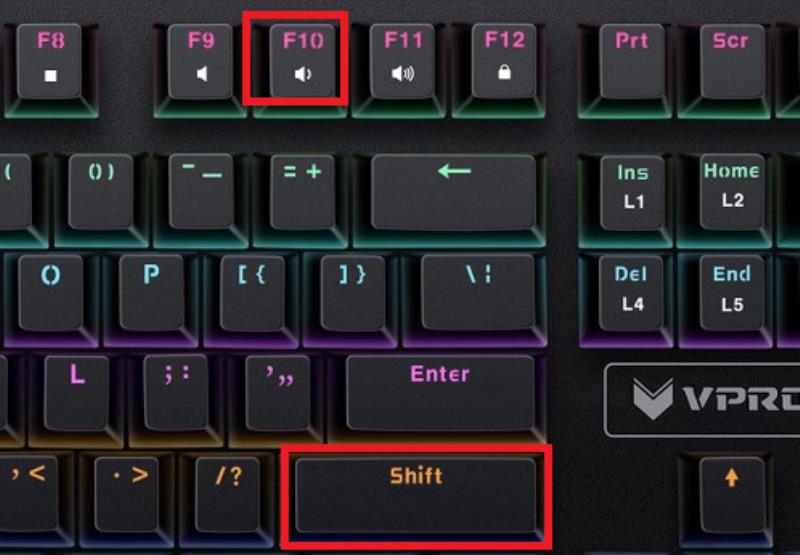
Task: Click the F8 stop key
Action: (x=49, y=61)
